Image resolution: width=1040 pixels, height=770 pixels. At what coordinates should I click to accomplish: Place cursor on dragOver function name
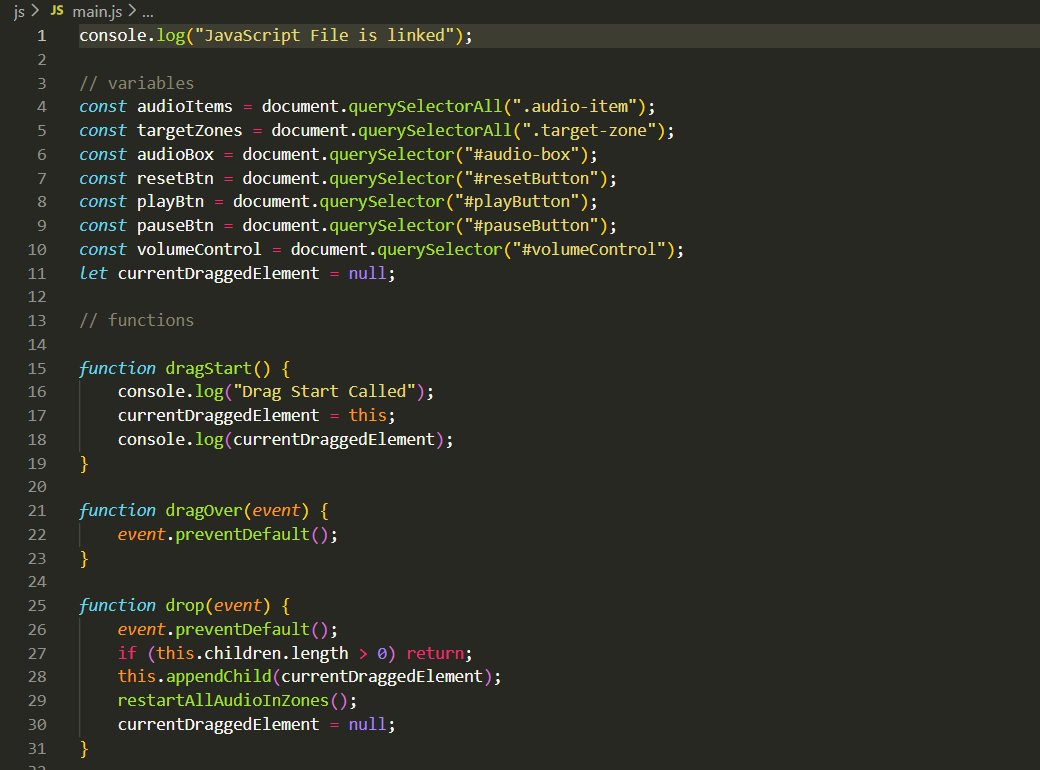click(203, 511)
